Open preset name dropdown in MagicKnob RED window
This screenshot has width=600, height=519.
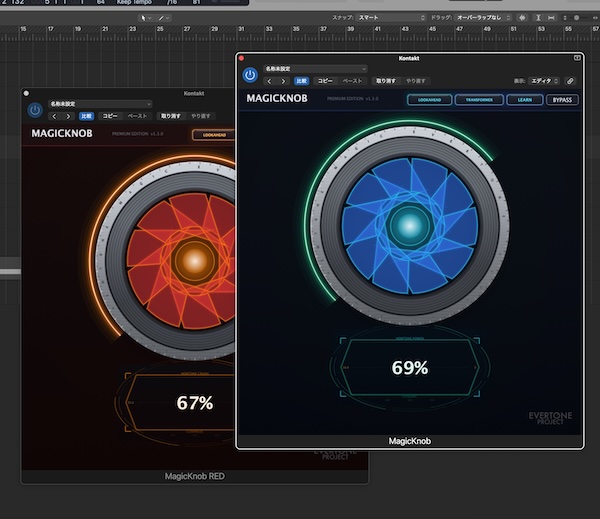click(x=101, y=104)
